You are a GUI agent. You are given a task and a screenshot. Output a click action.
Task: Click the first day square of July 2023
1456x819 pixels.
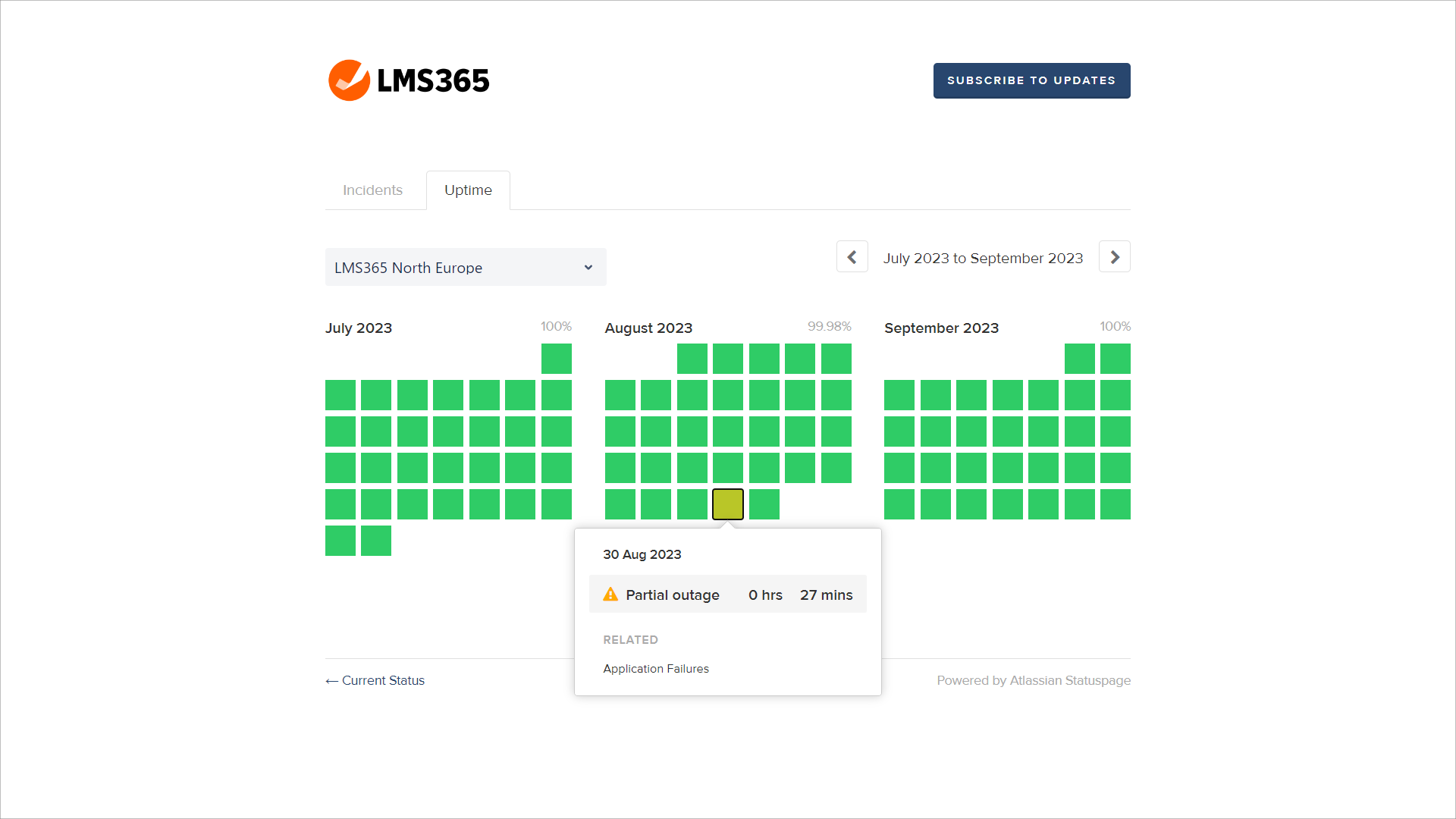tap(557, 359)
